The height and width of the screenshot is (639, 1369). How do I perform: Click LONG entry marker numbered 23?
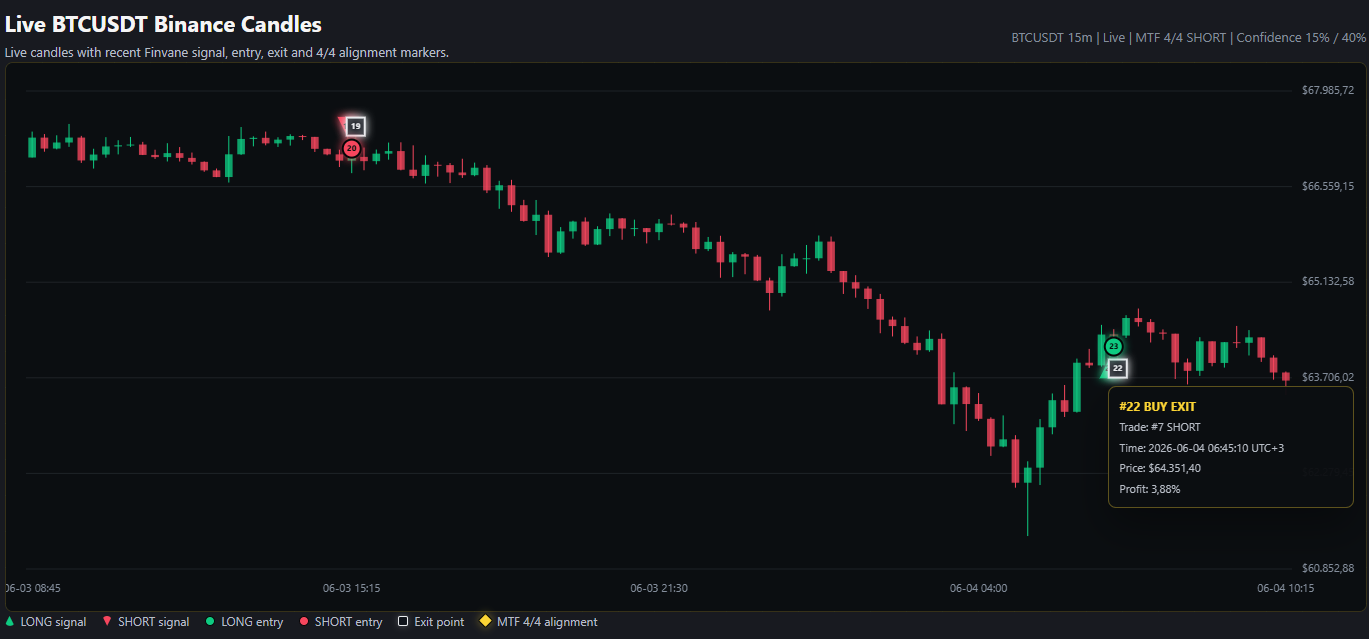pyautogui.click(x=1113, y=346)
